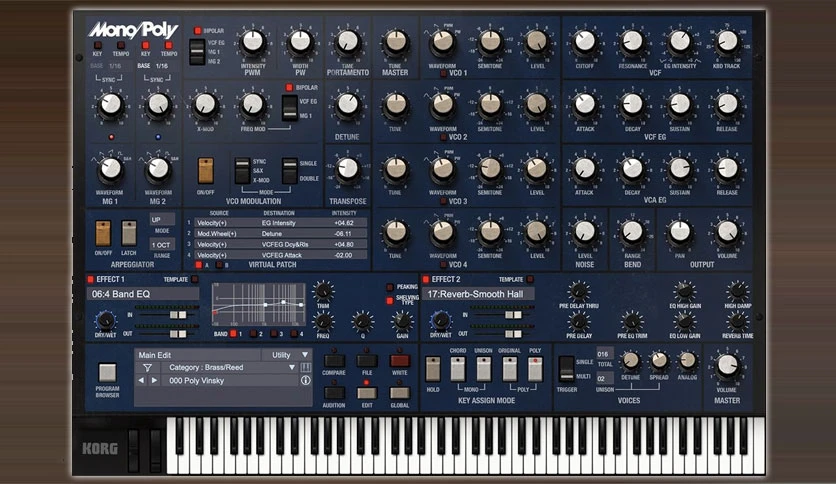
Task: Adjust the VCF Resonance knob
Action: pyautogui.click(x=632, y=42)
